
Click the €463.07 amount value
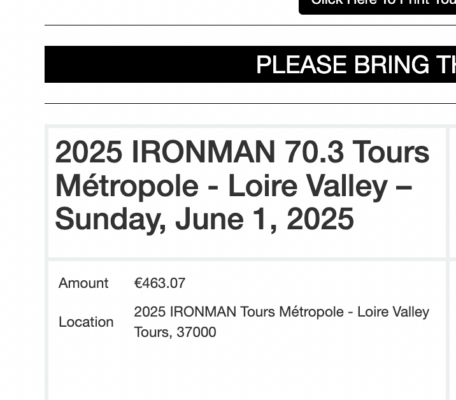160,283
